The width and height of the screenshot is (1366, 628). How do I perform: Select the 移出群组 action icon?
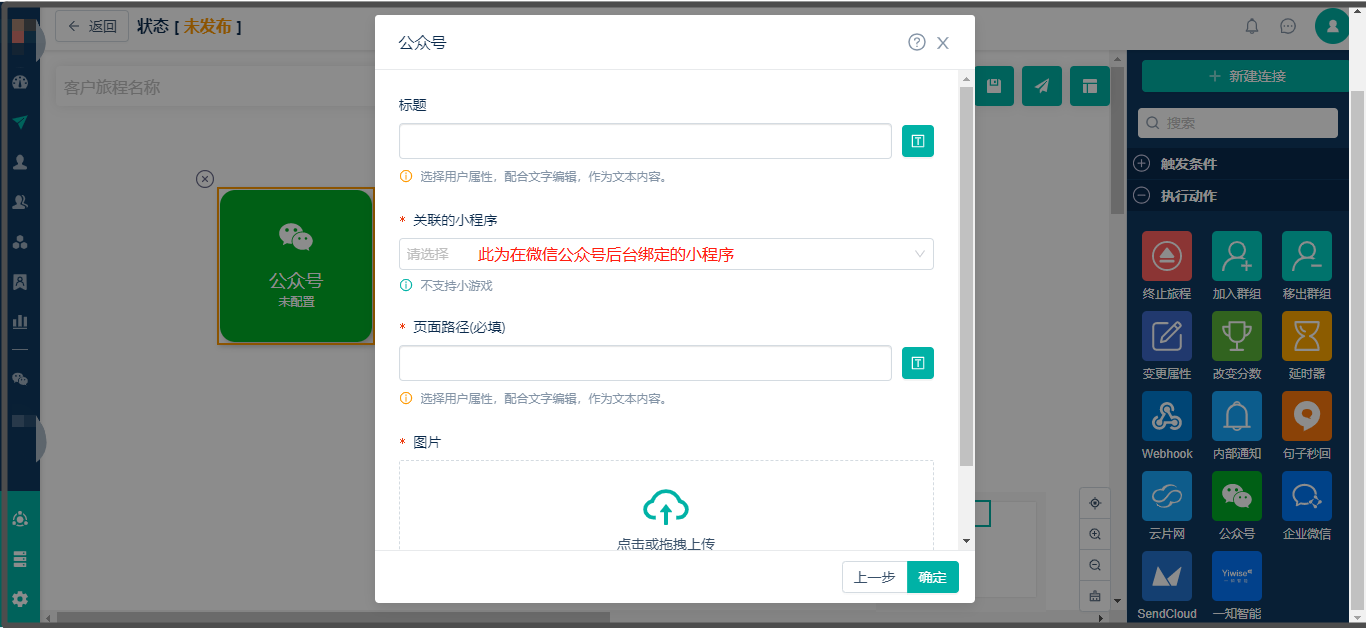pos(1307,256)
